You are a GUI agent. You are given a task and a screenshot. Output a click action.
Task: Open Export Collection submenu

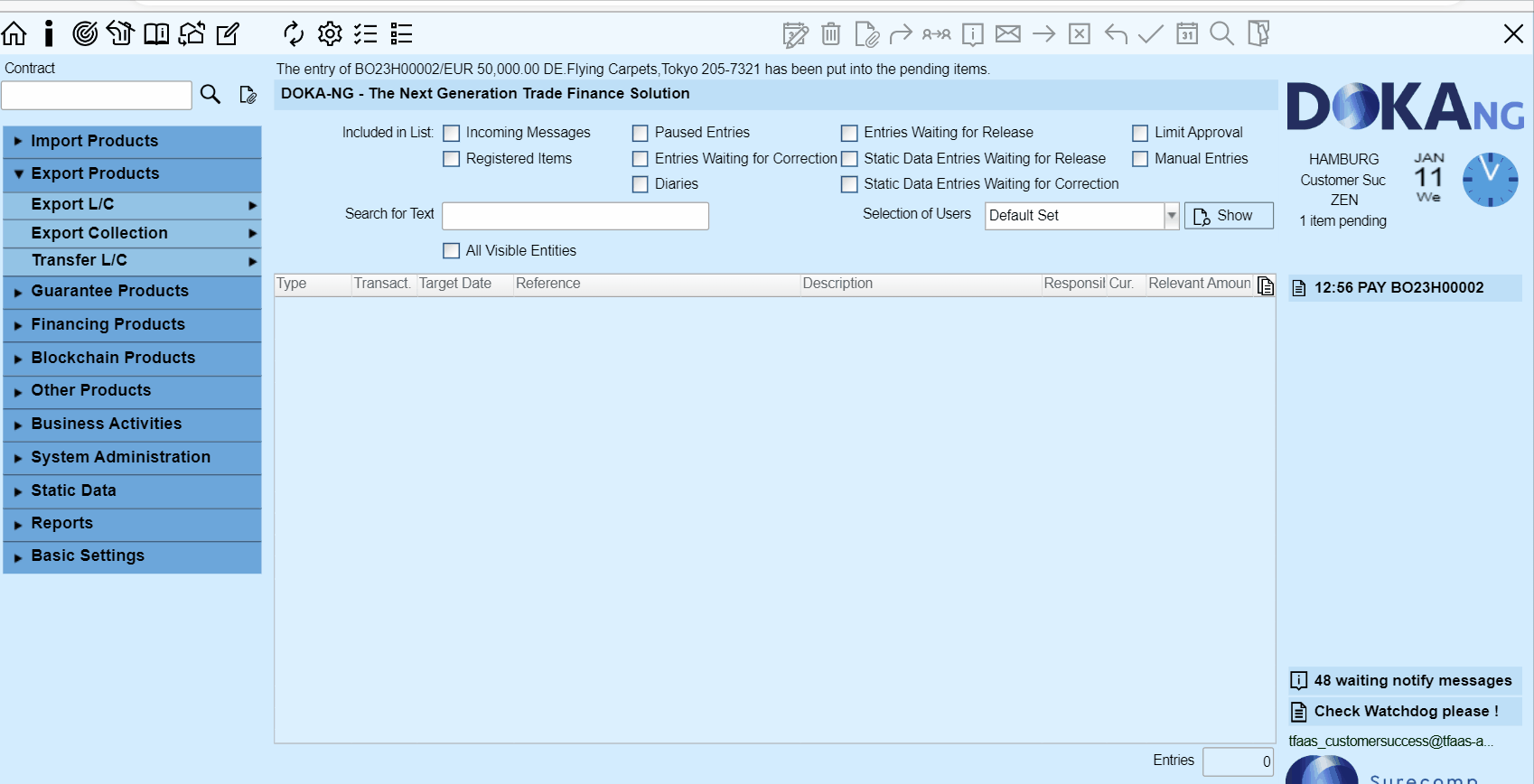coord(133,233)
